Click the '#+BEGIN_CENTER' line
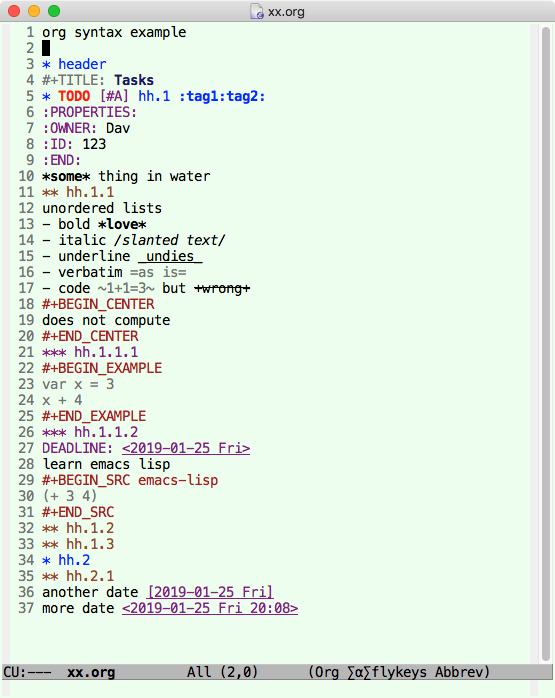 (x=98, y=304)
